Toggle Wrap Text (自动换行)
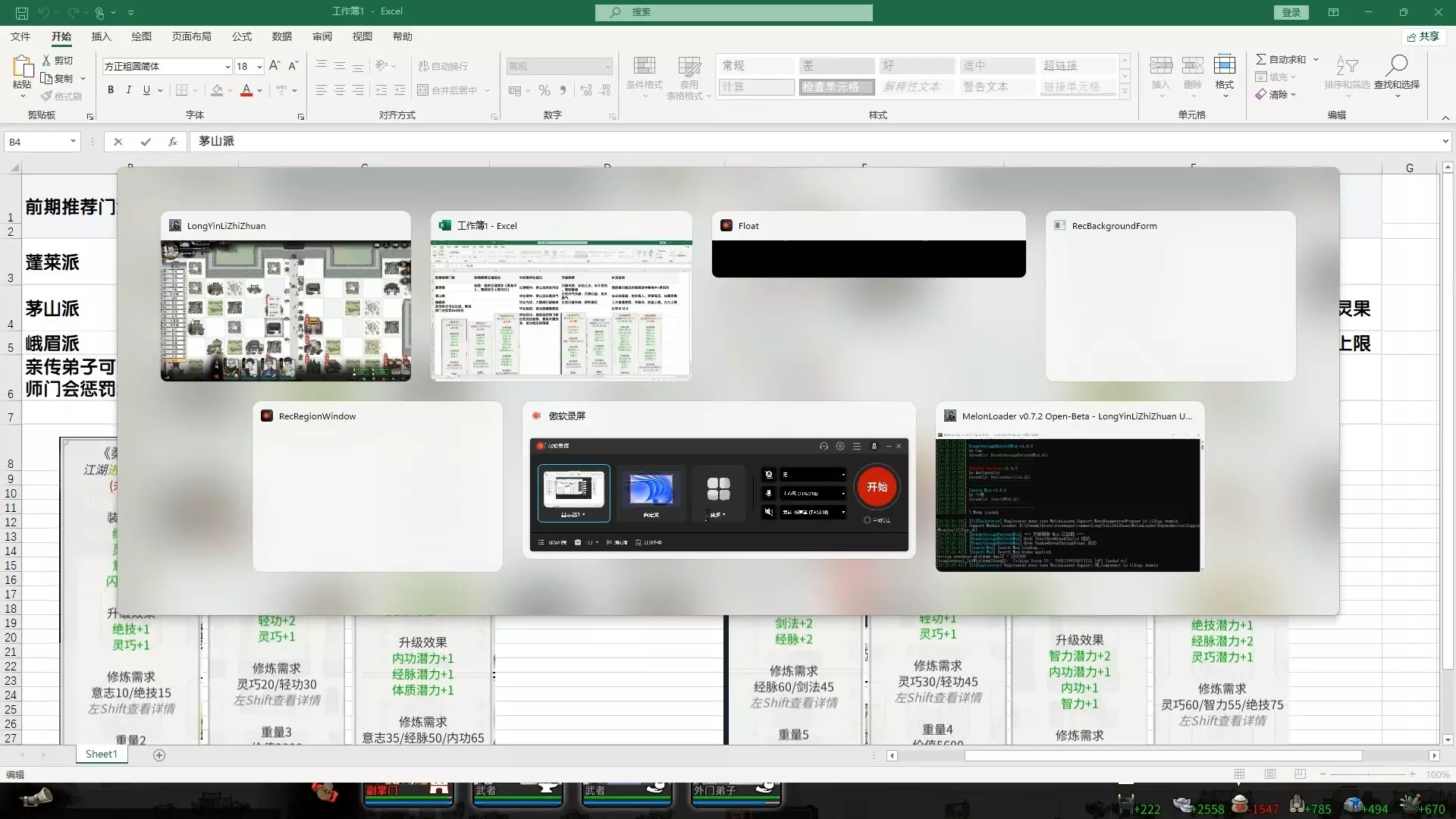This screenshot has height=819, width=1456. pyautogui.click(x=443, y=66)
